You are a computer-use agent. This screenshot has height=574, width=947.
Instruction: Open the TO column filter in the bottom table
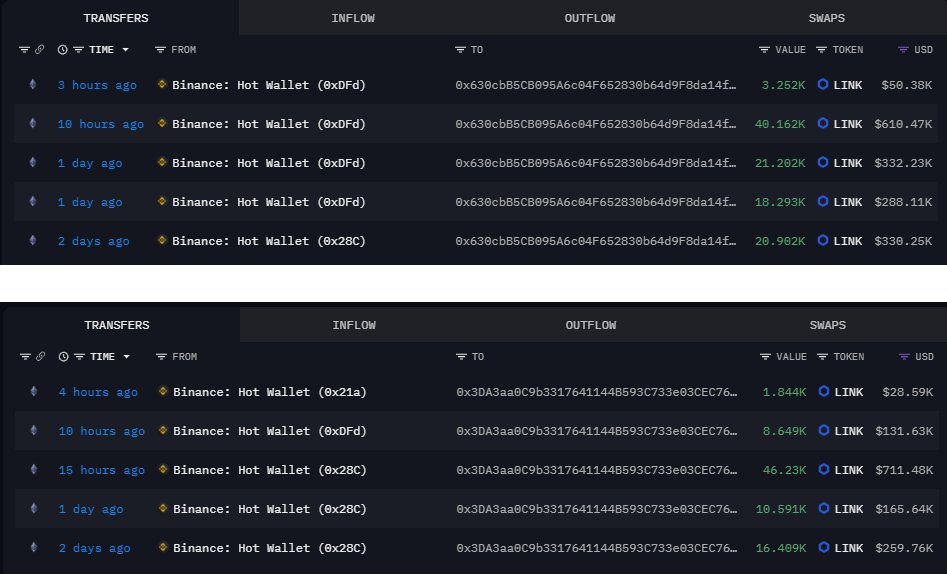[x=460, y=356]
